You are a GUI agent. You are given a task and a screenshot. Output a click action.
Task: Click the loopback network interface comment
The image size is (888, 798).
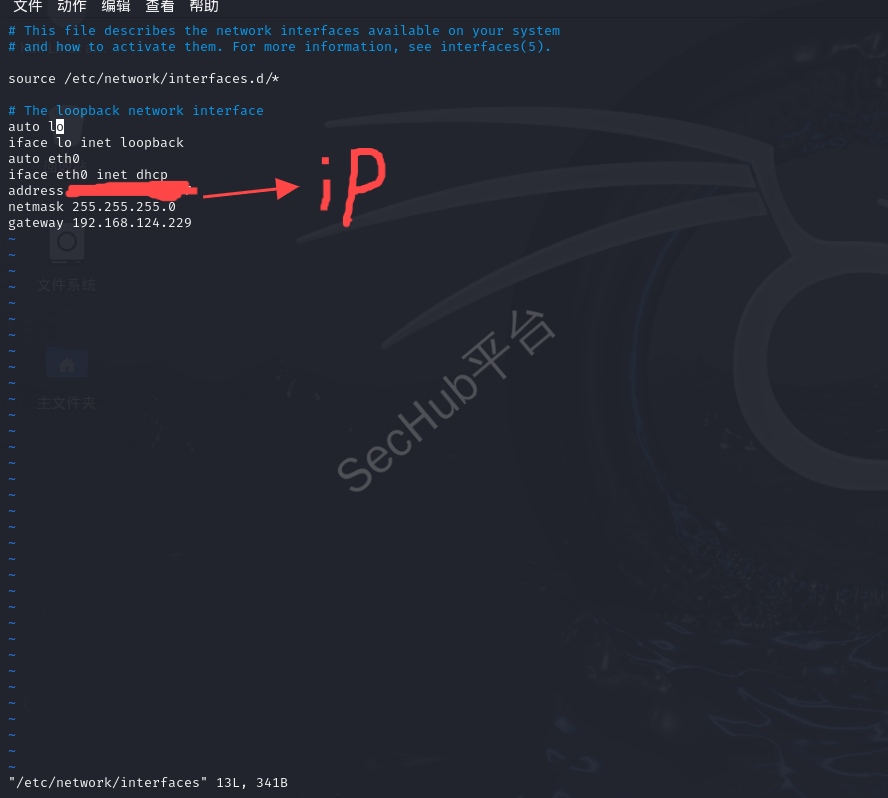136,110
